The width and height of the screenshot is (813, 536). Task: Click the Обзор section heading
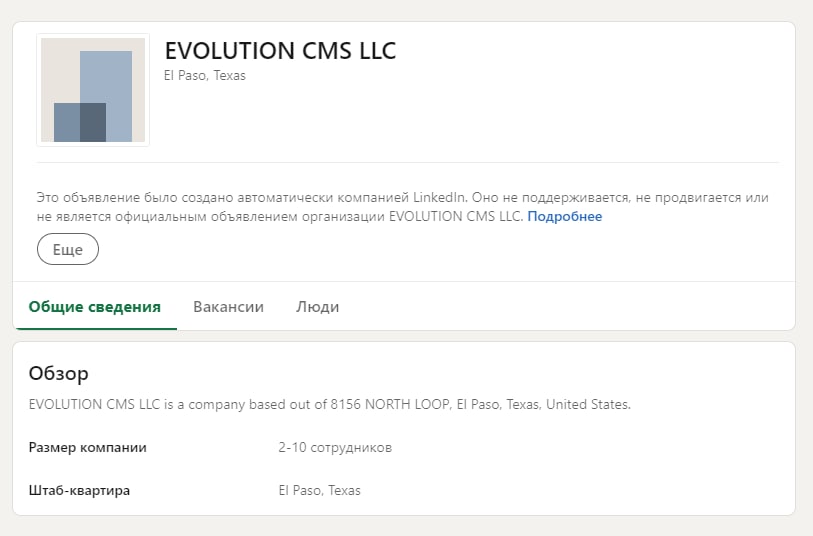59,373
